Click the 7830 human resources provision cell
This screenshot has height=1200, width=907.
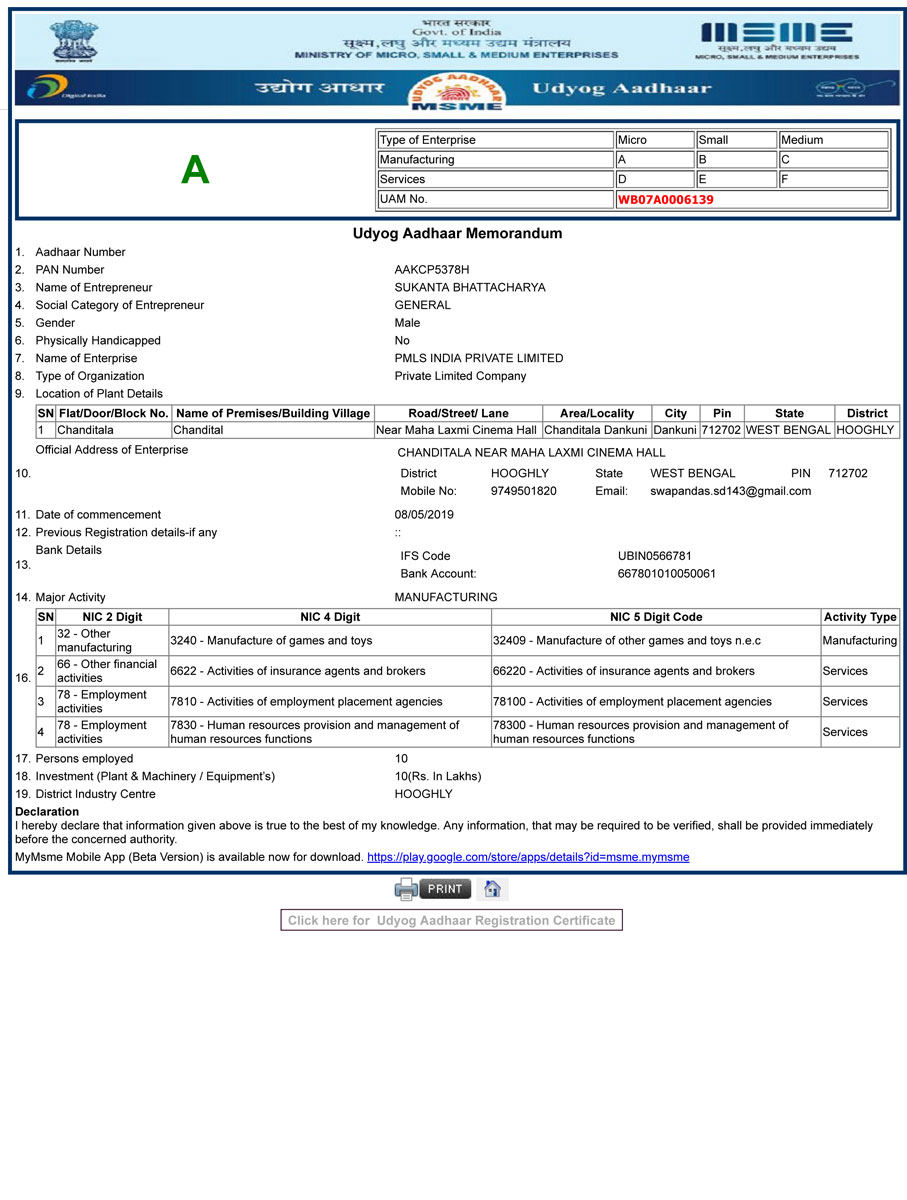click(x=330, y=732)
